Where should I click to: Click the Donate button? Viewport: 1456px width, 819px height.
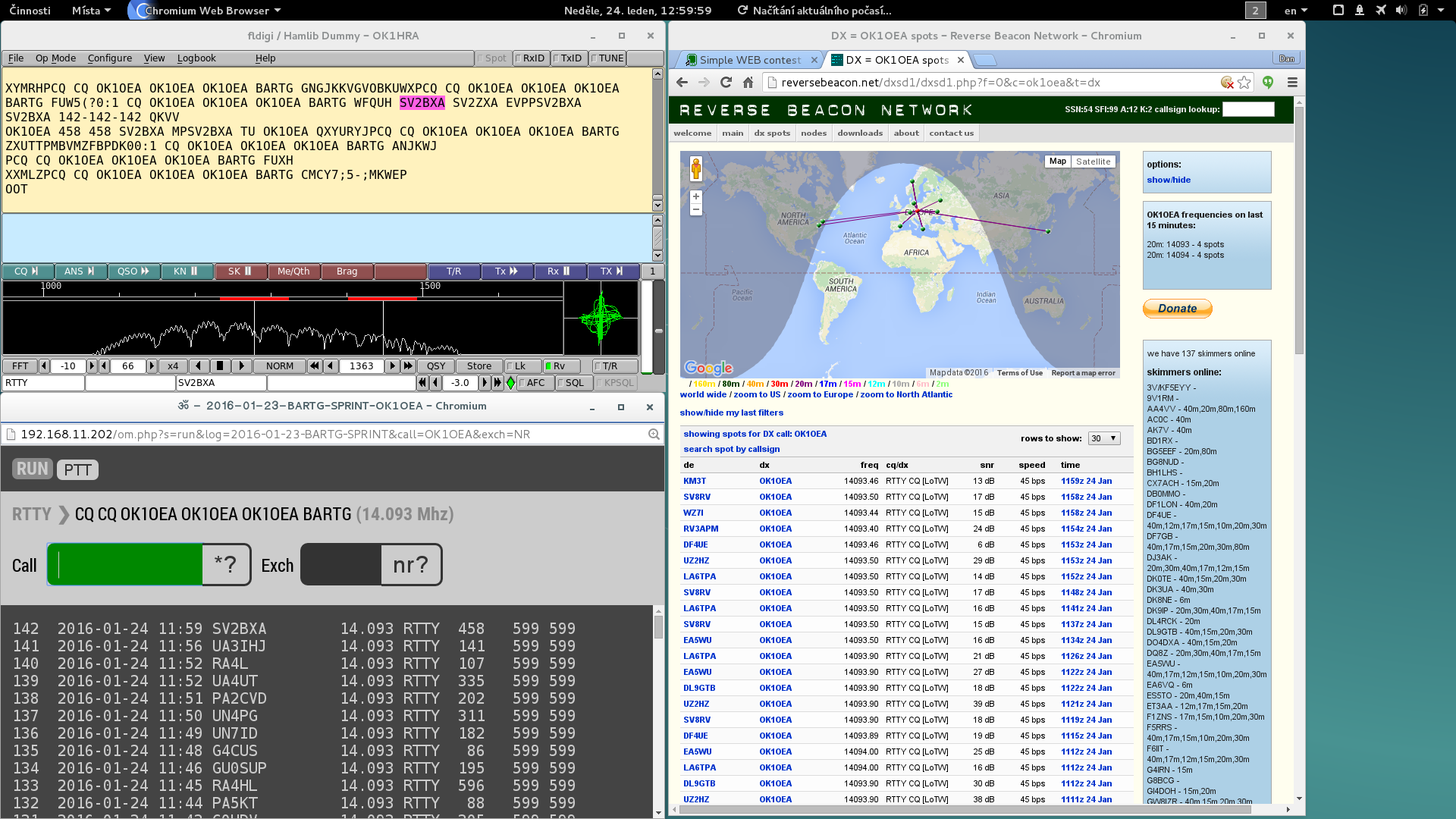click(1177, 309)
